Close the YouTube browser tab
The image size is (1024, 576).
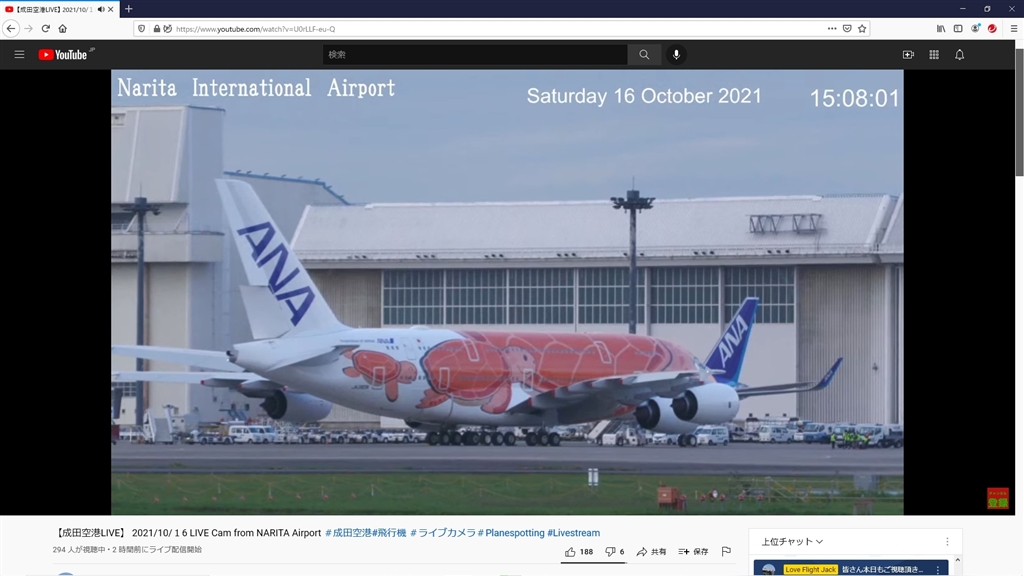point(110,9)
